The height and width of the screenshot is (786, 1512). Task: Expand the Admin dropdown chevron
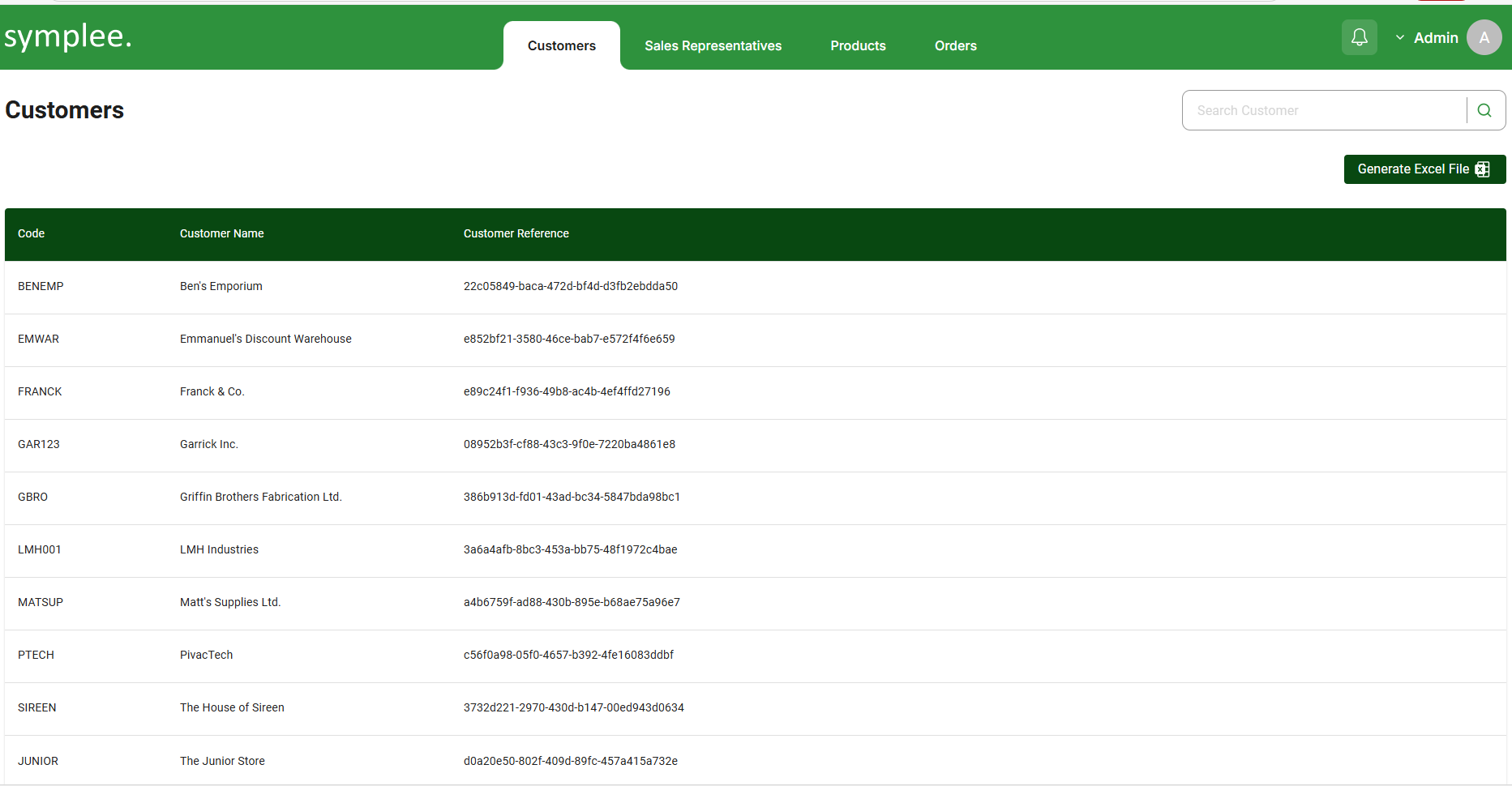point(1400,37)
